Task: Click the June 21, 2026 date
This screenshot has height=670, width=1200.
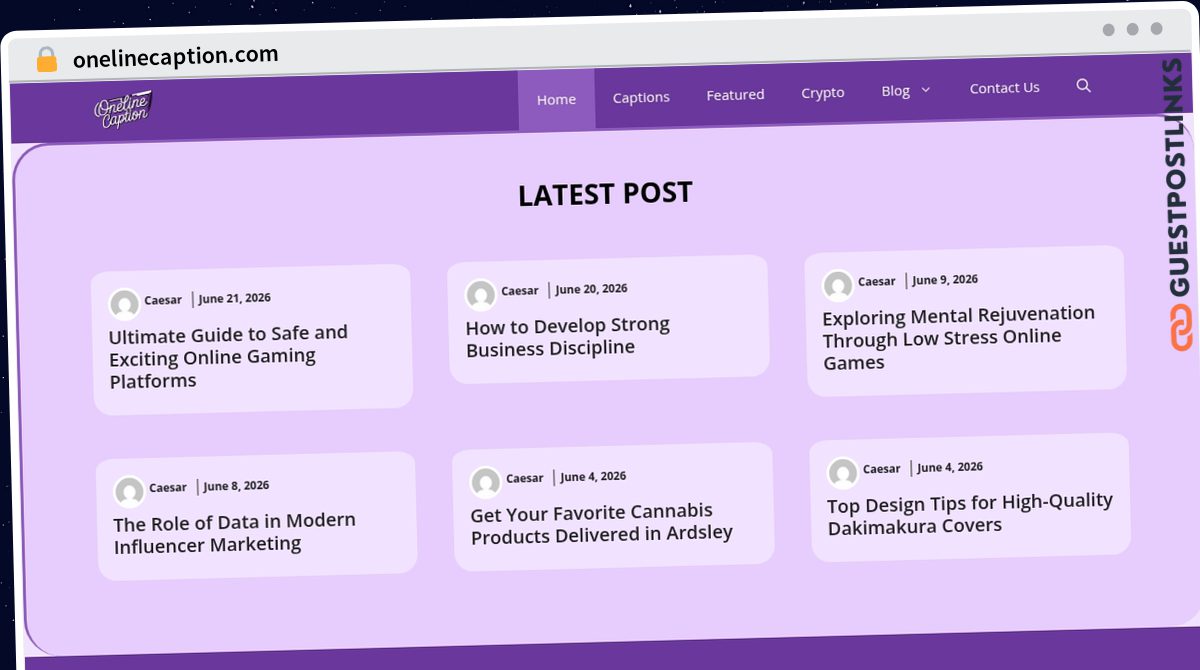Action: 235,298
